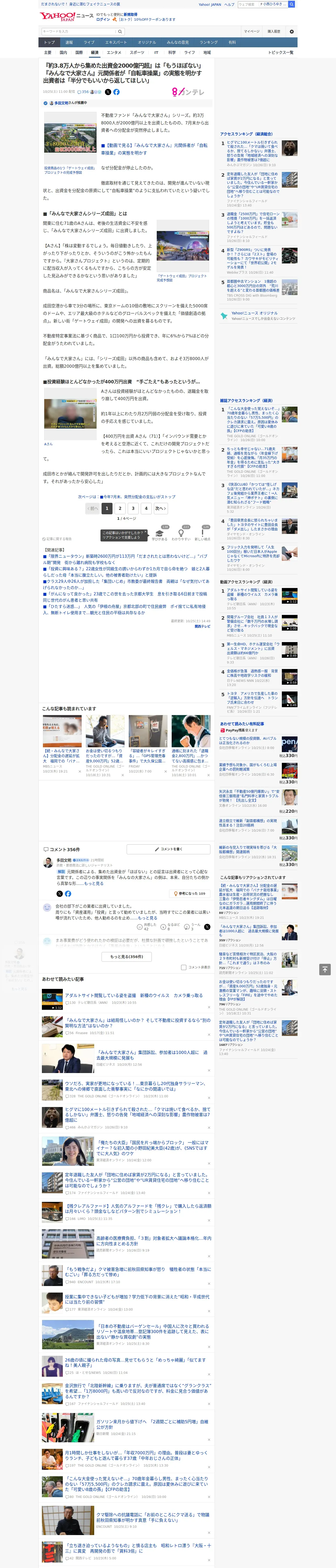Open related link 「限界ニュータウン」新築時2600万円
This screenshot has height=1568, width=336.
click(x=125, y=560)
